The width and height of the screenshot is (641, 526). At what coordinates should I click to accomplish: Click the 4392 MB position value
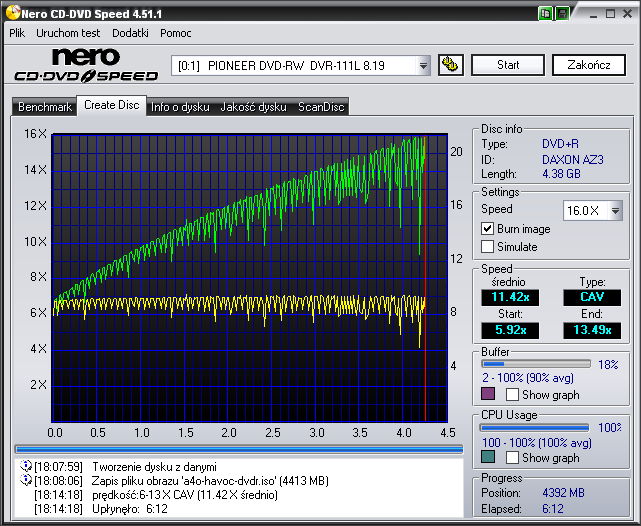563,493
